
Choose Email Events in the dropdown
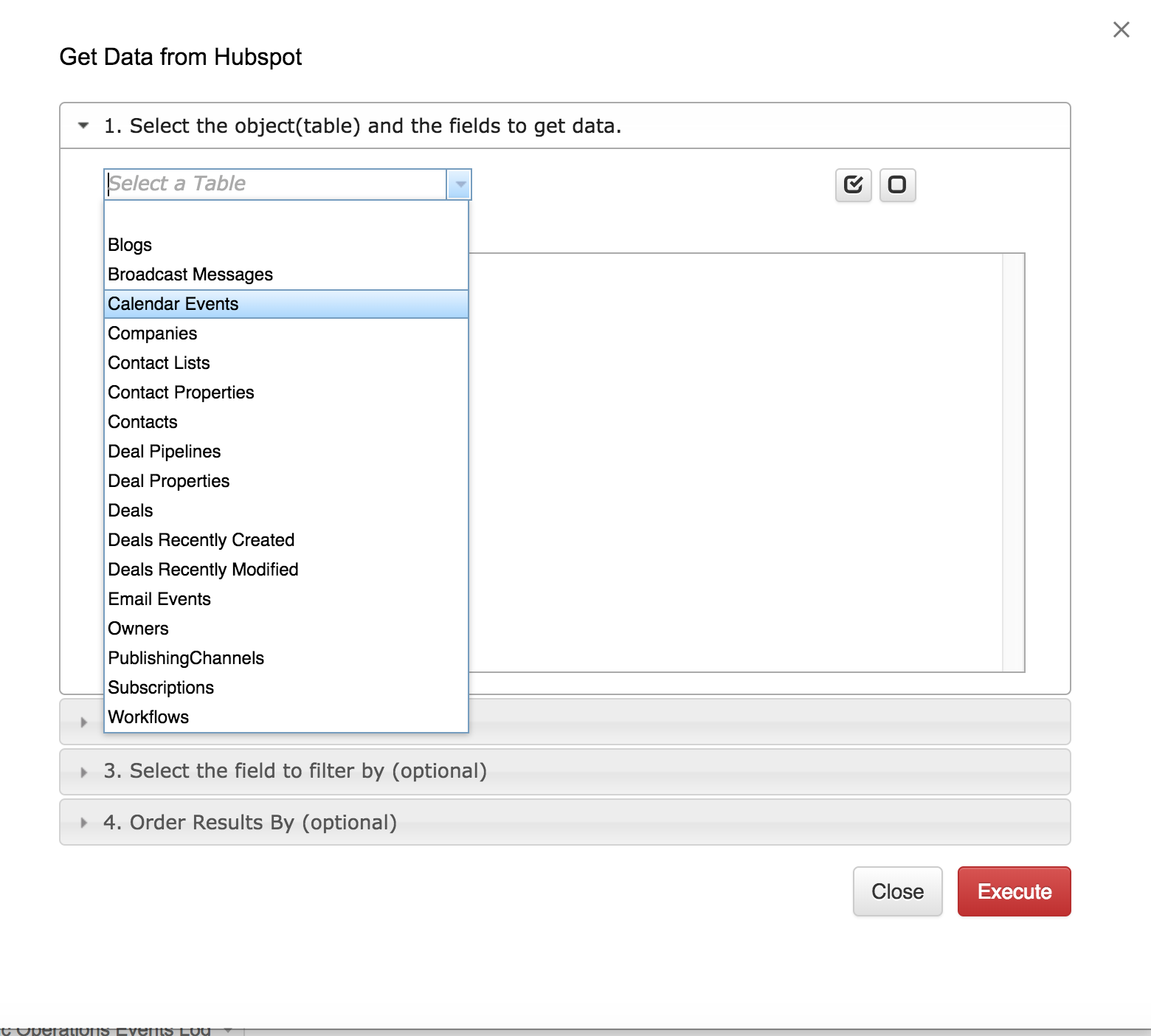160,599
